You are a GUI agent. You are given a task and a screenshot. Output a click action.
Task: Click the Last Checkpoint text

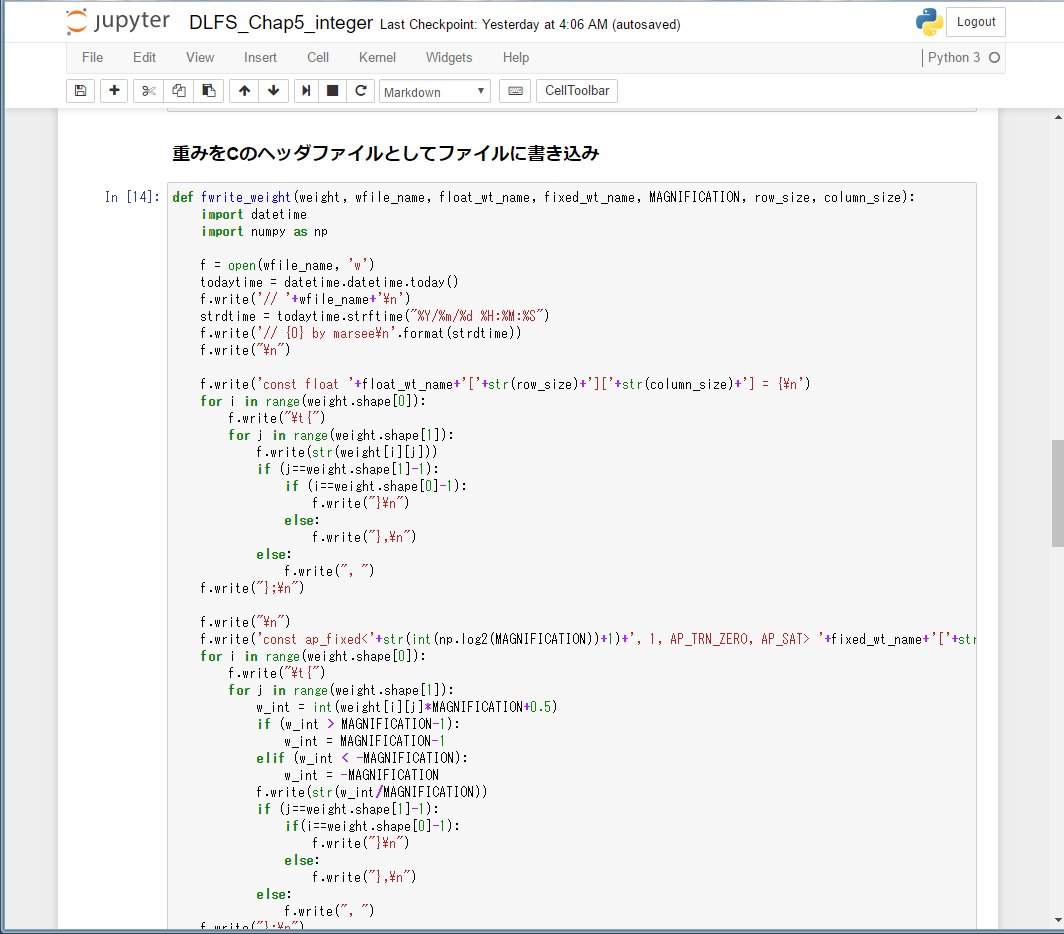click(x=530, y=24)
